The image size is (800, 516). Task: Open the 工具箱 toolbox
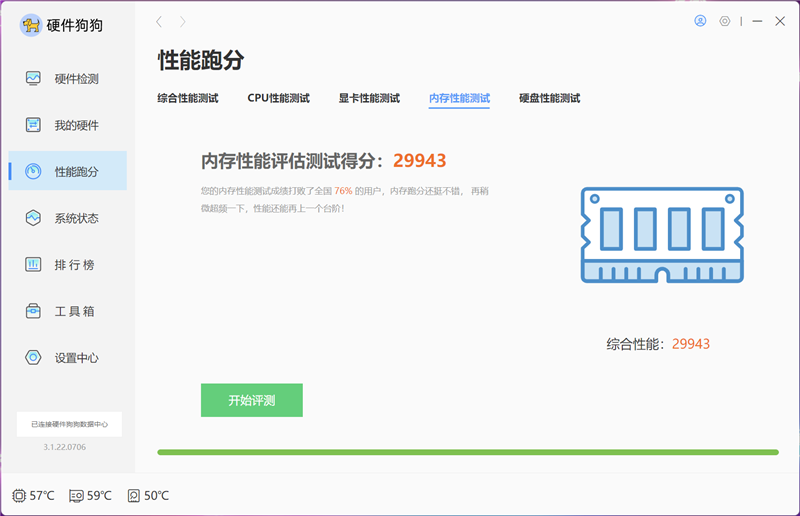click(x=67, y=311)
